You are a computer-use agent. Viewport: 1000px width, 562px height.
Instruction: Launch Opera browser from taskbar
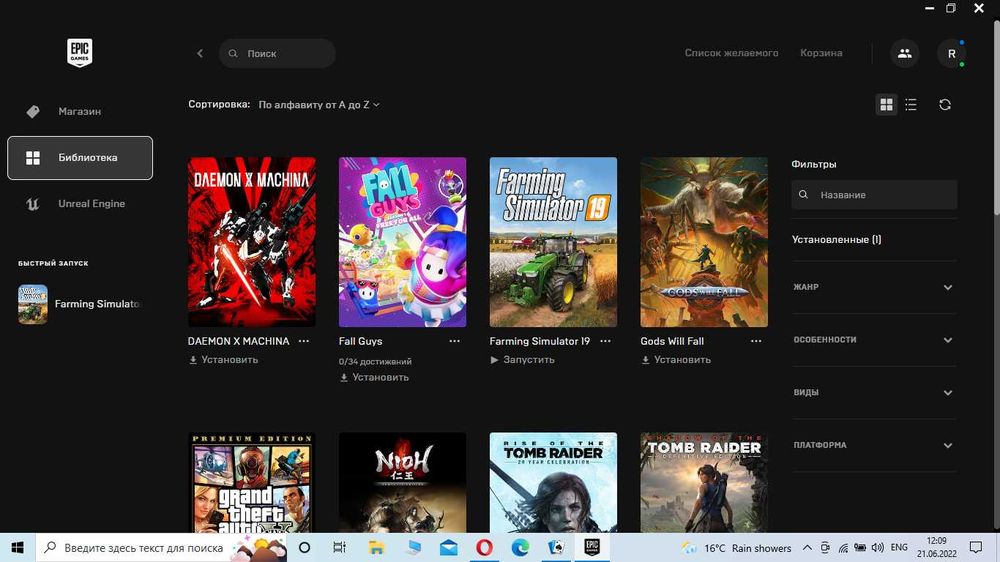484,547
